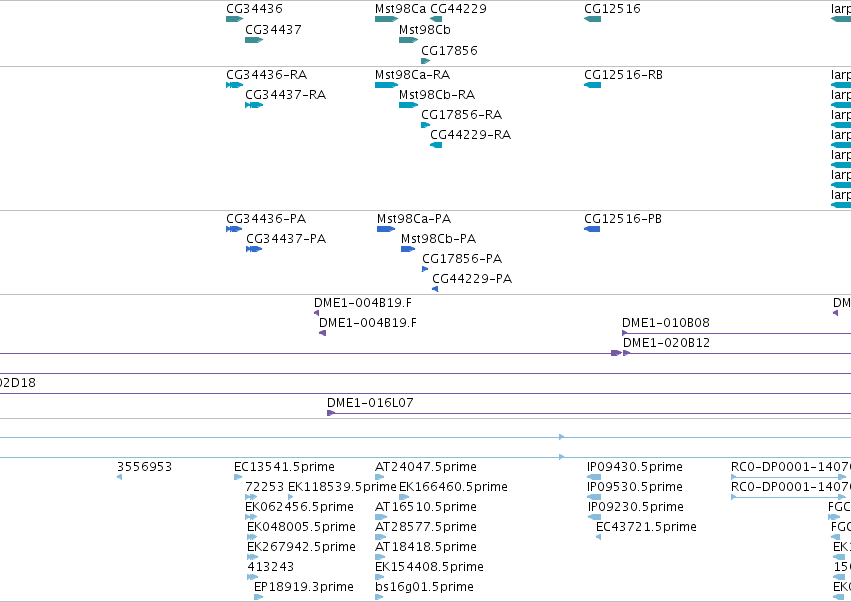Viewport: 851px width, 602px height.
Task: Click the bs16g01.5prime EST label
Action: pos(424,586)
